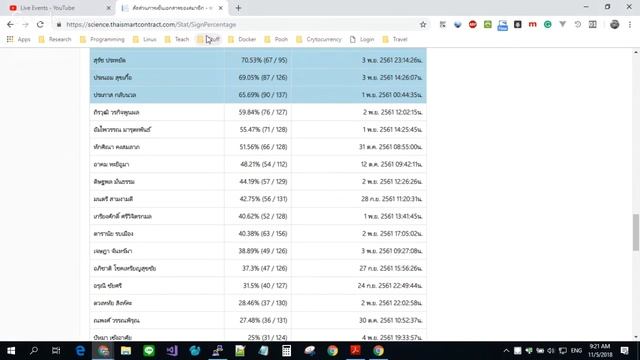Open a new browser tab
The width and height of the screenshot is (640, 360).
tap(238, 8)
